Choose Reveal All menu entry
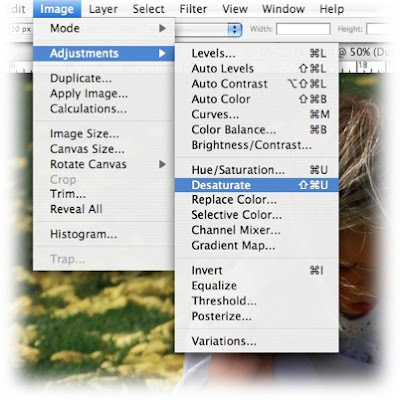The image size is (400, 400). tap(104, 209)
